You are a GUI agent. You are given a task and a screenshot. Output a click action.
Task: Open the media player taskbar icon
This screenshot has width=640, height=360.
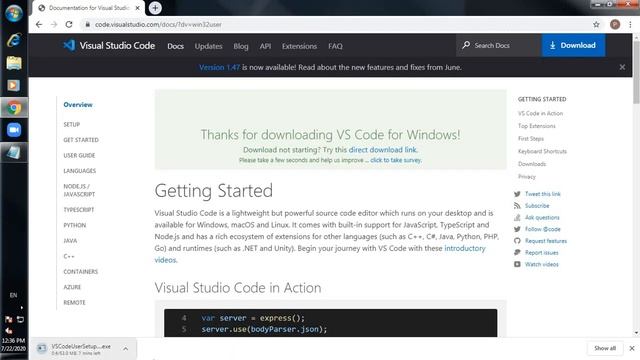tap(14, 85)
